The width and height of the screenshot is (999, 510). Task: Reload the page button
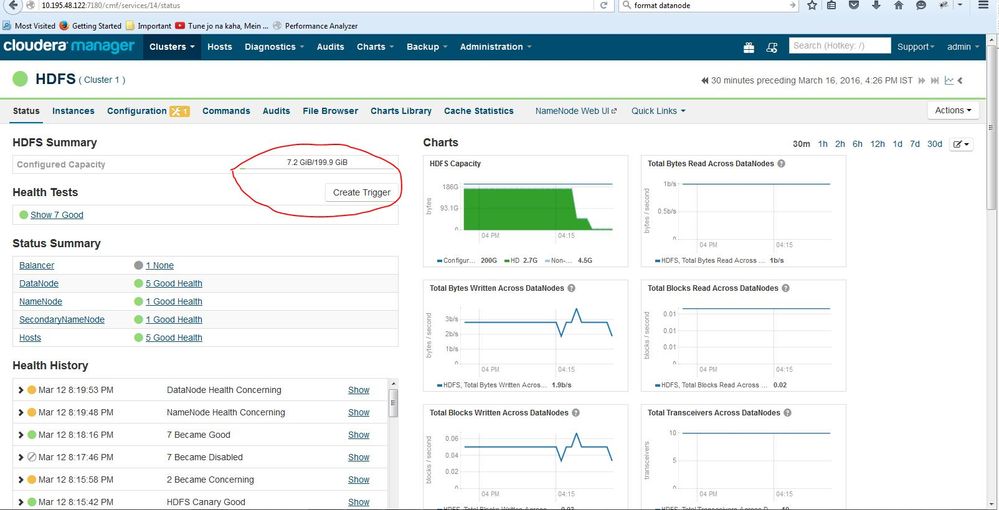(x=603, y=5)
